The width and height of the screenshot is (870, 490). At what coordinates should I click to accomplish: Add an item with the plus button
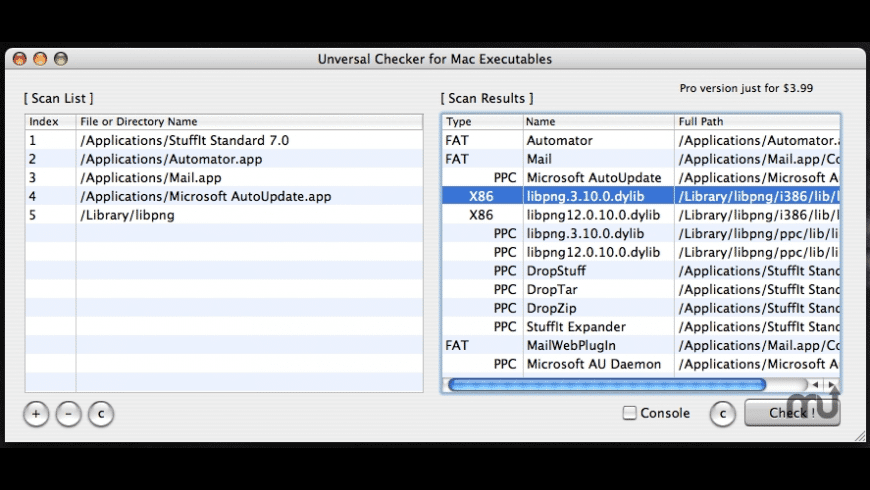pyautogui.click(x=36, y=414)
